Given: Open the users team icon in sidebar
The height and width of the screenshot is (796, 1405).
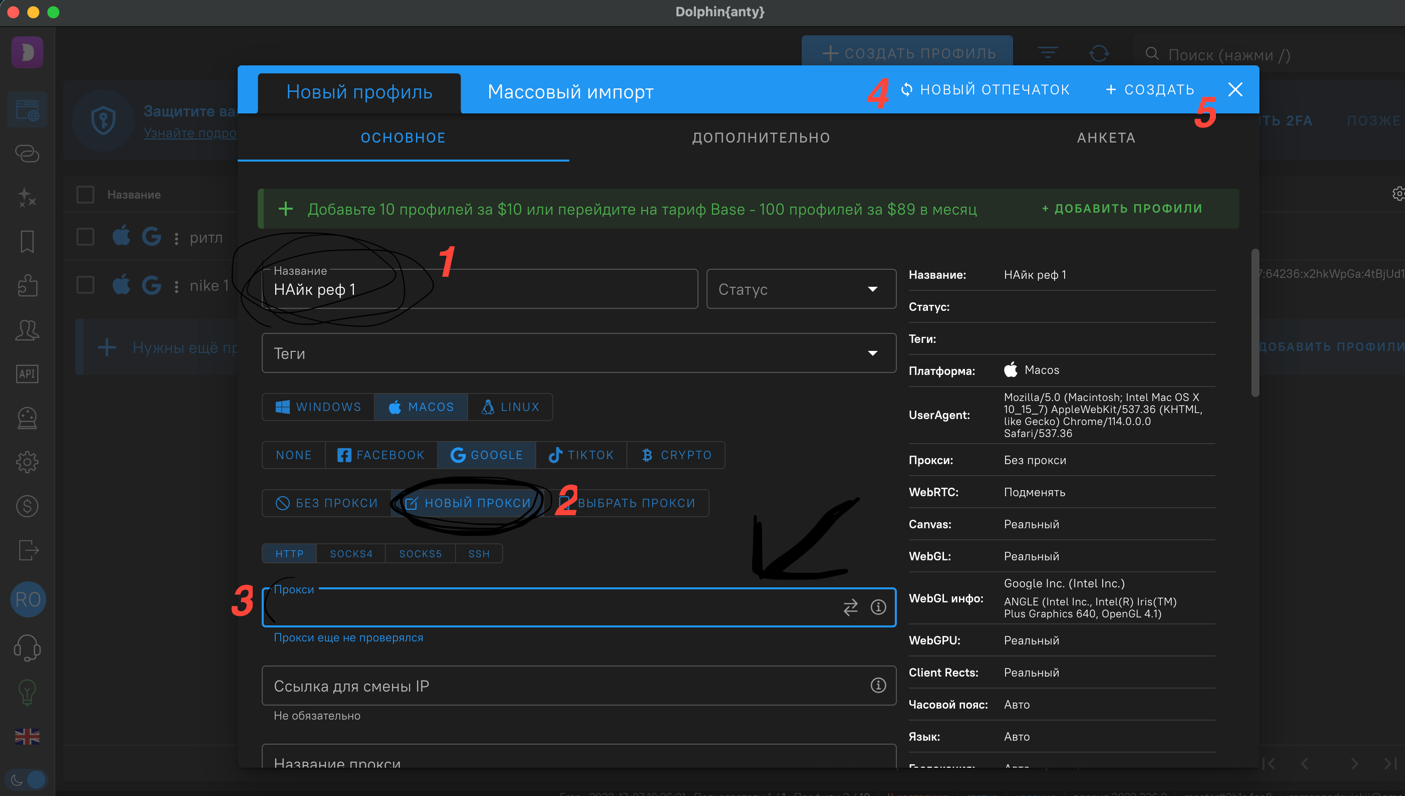Looking at the screenshot, I should pos(27,329).
